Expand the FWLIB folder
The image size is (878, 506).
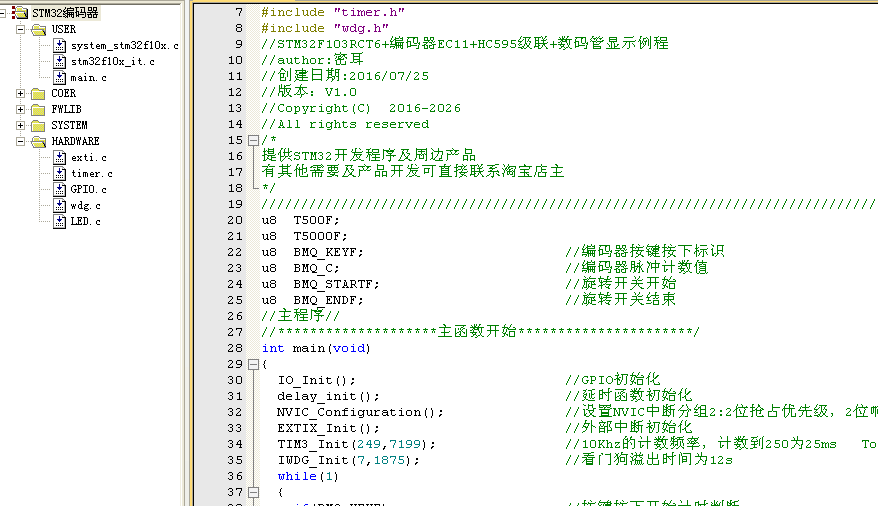pos(20,109)
